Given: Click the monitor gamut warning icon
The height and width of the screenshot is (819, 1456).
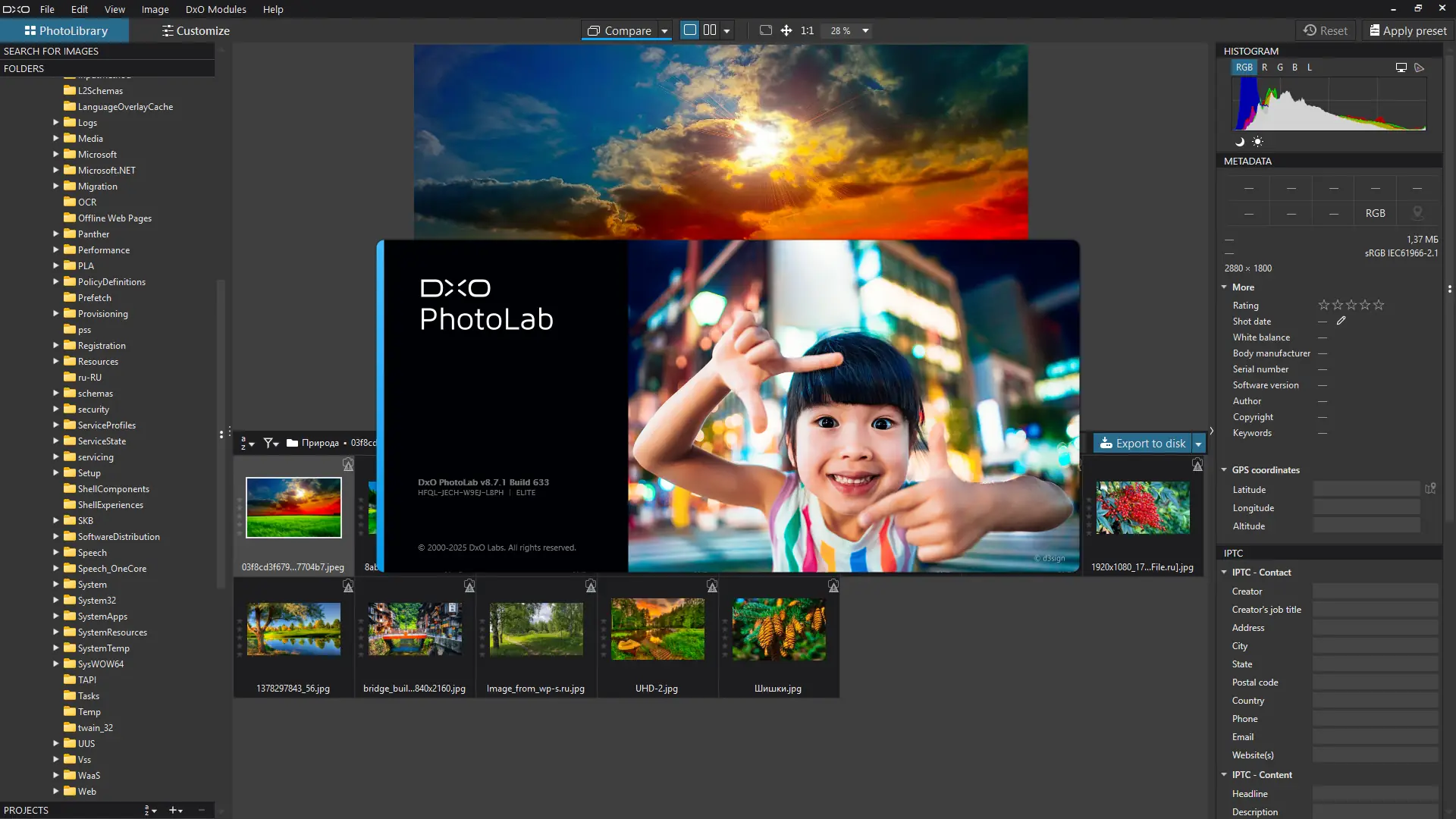Looking at the screenshot, I should click(1401, 67).
